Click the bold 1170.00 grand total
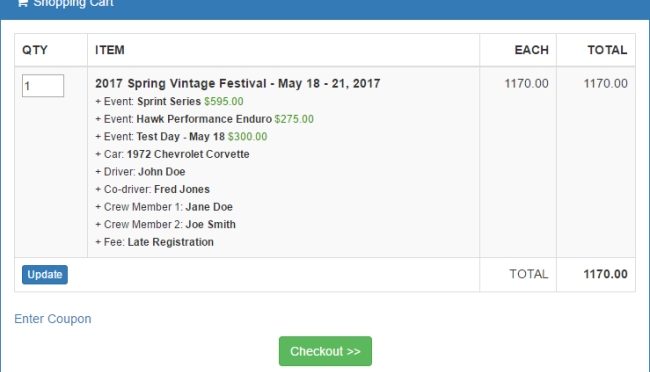The image size is (650, 372). pos(605,274)
